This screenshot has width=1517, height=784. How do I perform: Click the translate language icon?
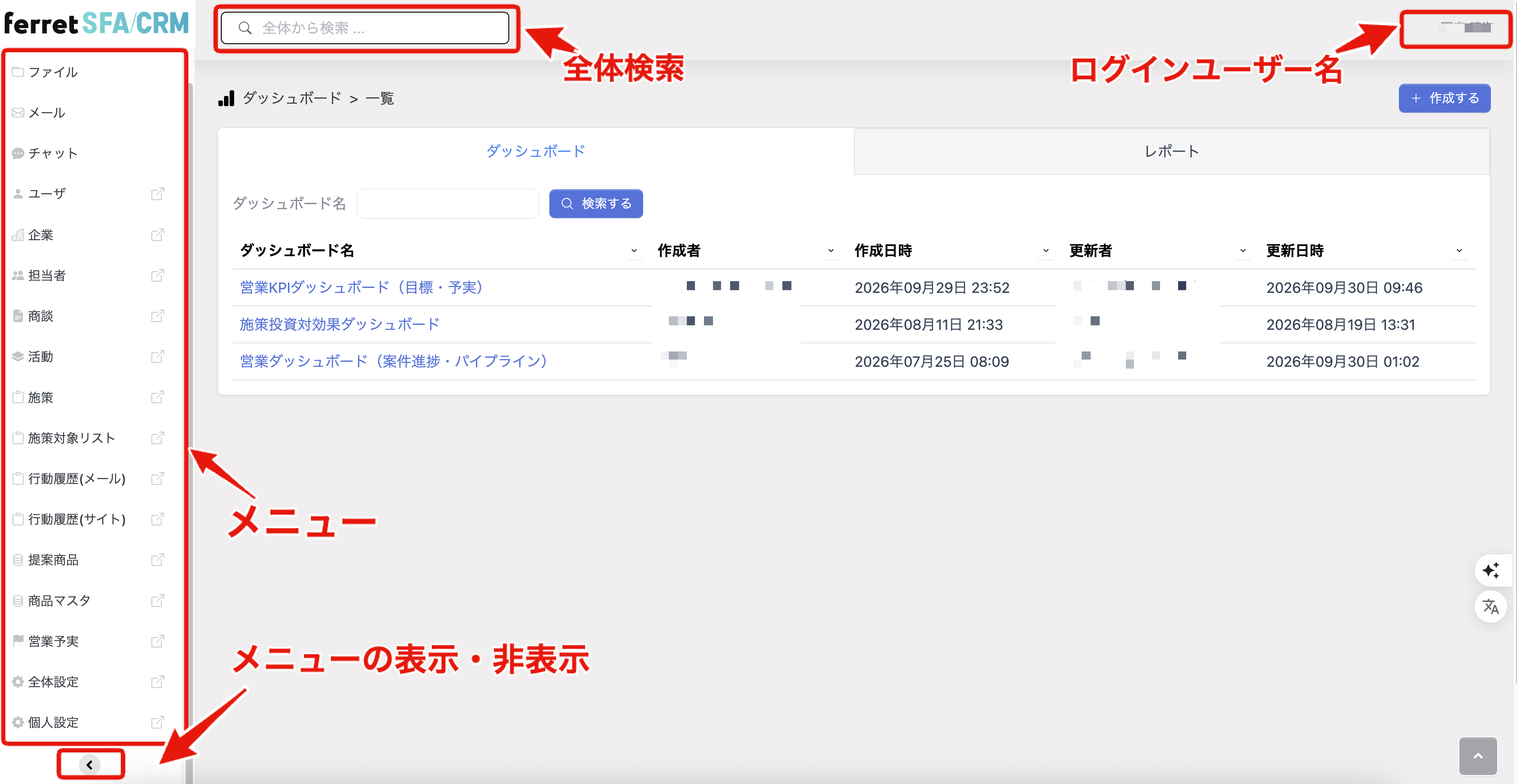1491,606
